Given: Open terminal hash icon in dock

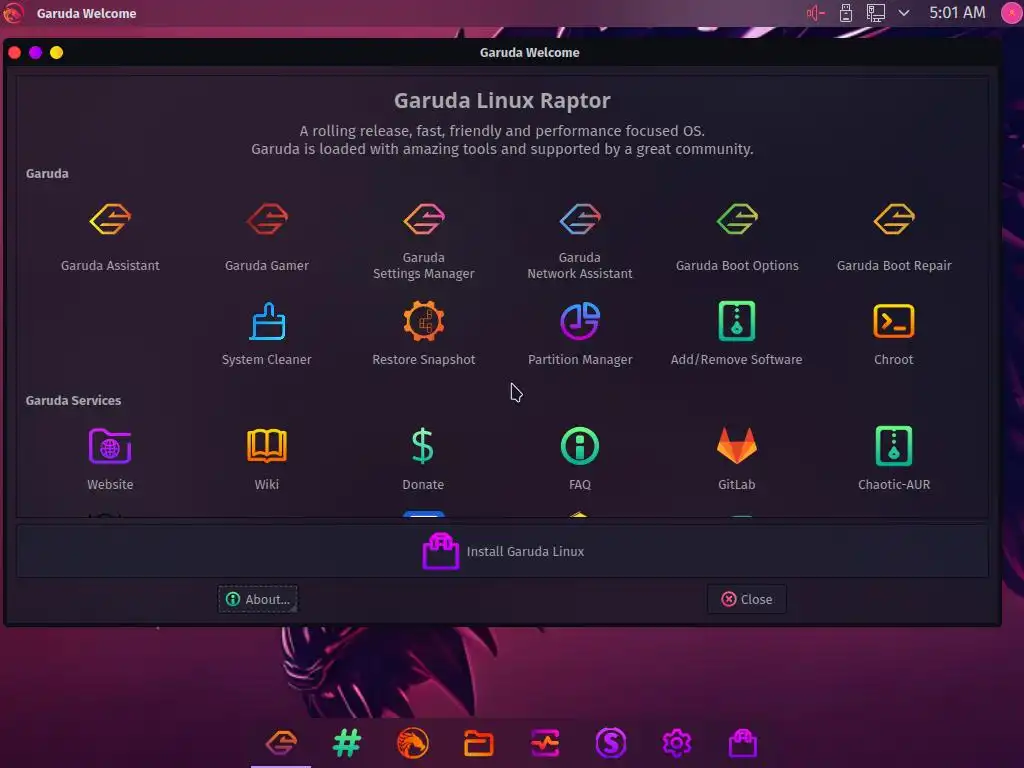Looking at the screenshot, I should [347, 743].
